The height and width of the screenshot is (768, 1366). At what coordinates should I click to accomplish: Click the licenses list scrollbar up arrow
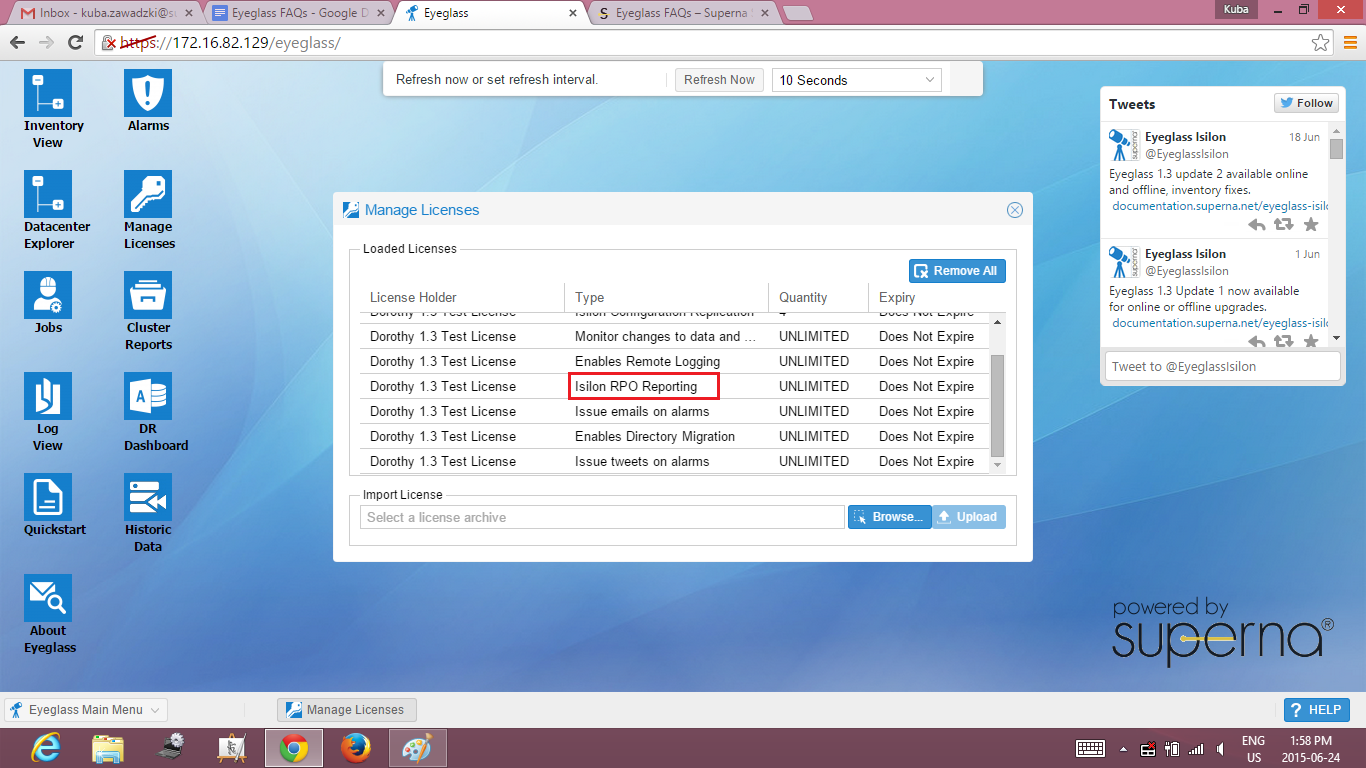point(996,322)
